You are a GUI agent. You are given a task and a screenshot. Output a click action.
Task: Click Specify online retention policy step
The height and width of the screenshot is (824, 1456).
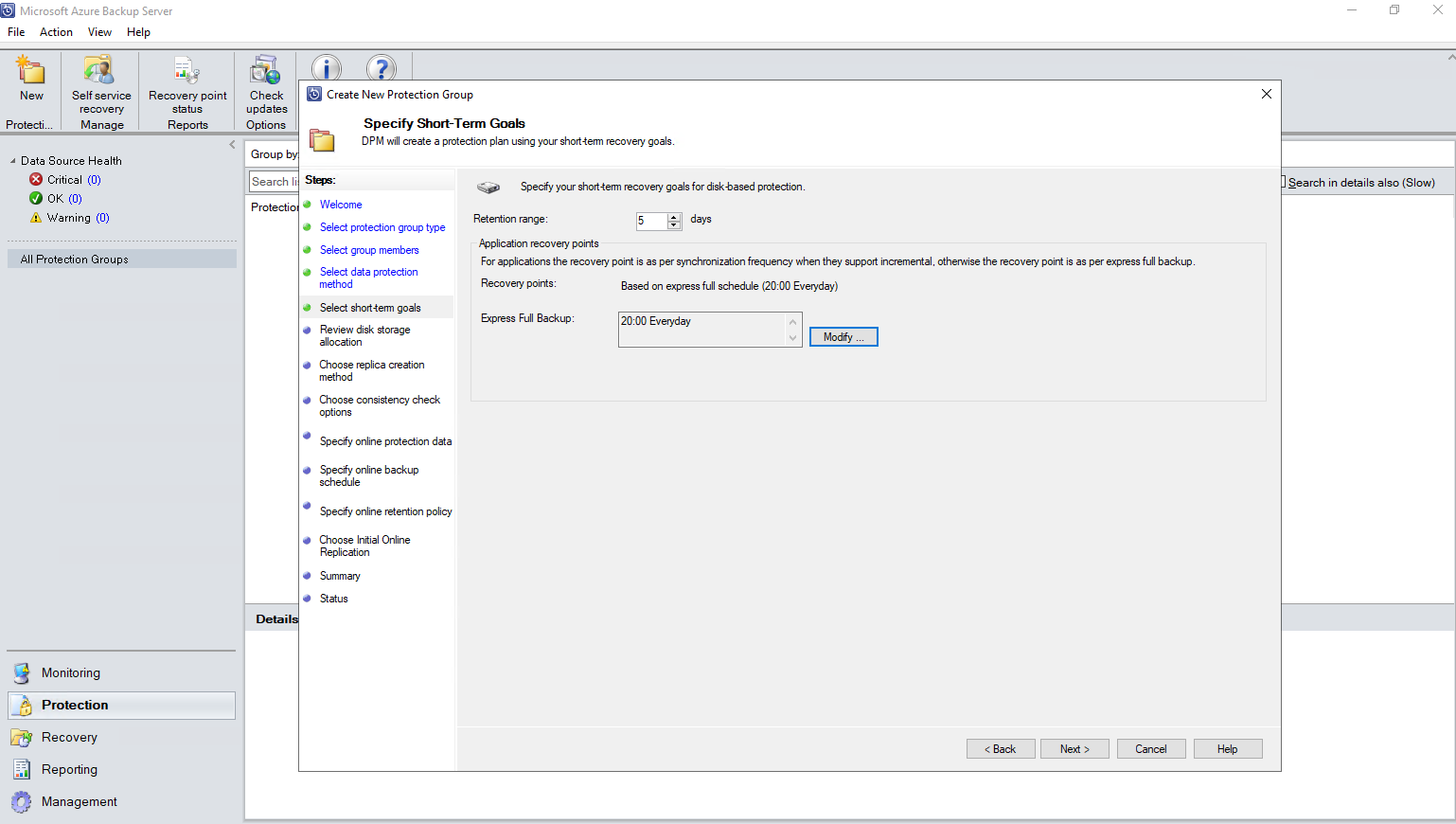coord(385,511)
